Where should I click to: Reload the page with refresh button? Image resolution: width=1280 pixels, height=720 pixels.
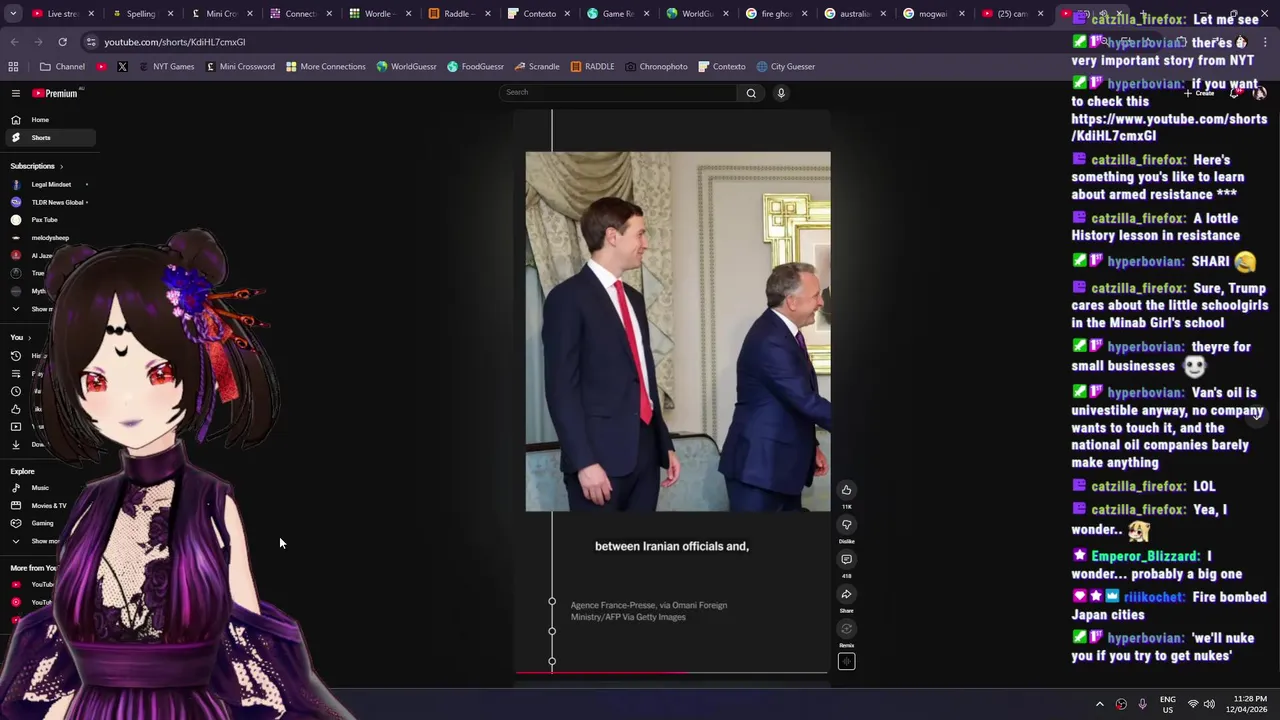[x=62, y=42]
